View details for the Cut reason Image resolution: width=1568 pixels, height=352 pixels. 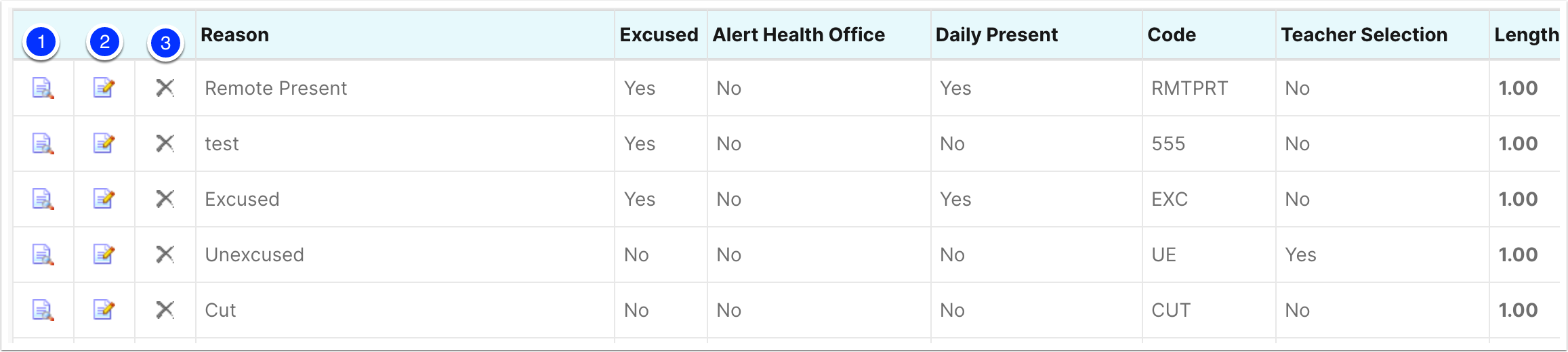43,310
